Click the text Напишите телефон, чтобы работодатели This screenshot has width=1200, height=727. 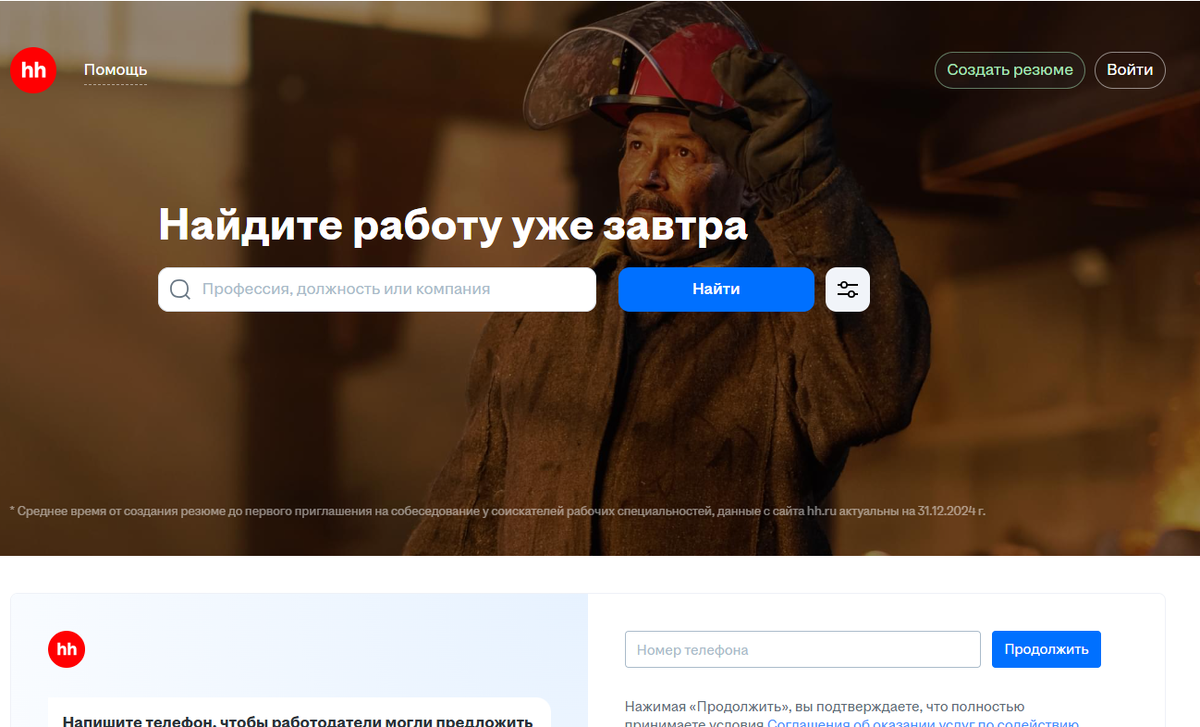297,721
